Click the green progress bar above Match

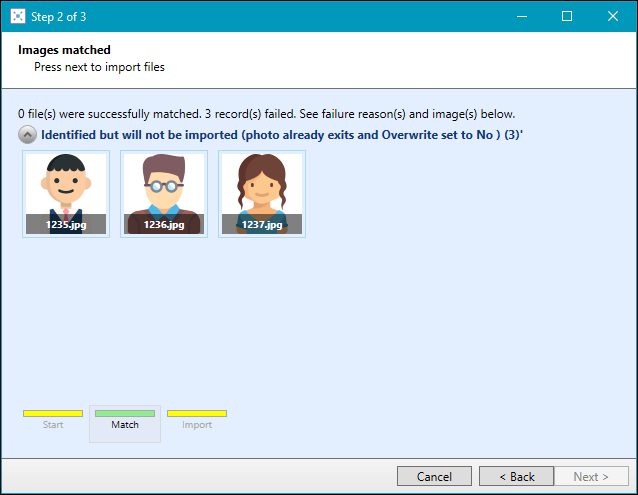[125, 413]
